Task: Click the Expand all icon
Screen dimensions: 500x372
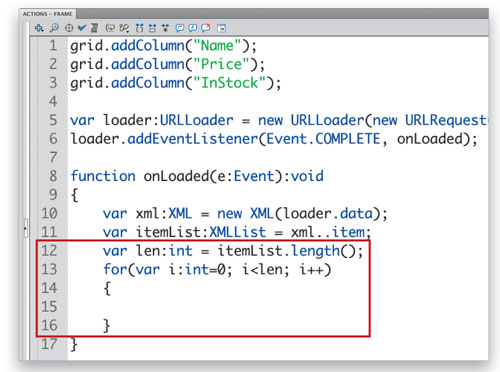Action: coord(165,28)
